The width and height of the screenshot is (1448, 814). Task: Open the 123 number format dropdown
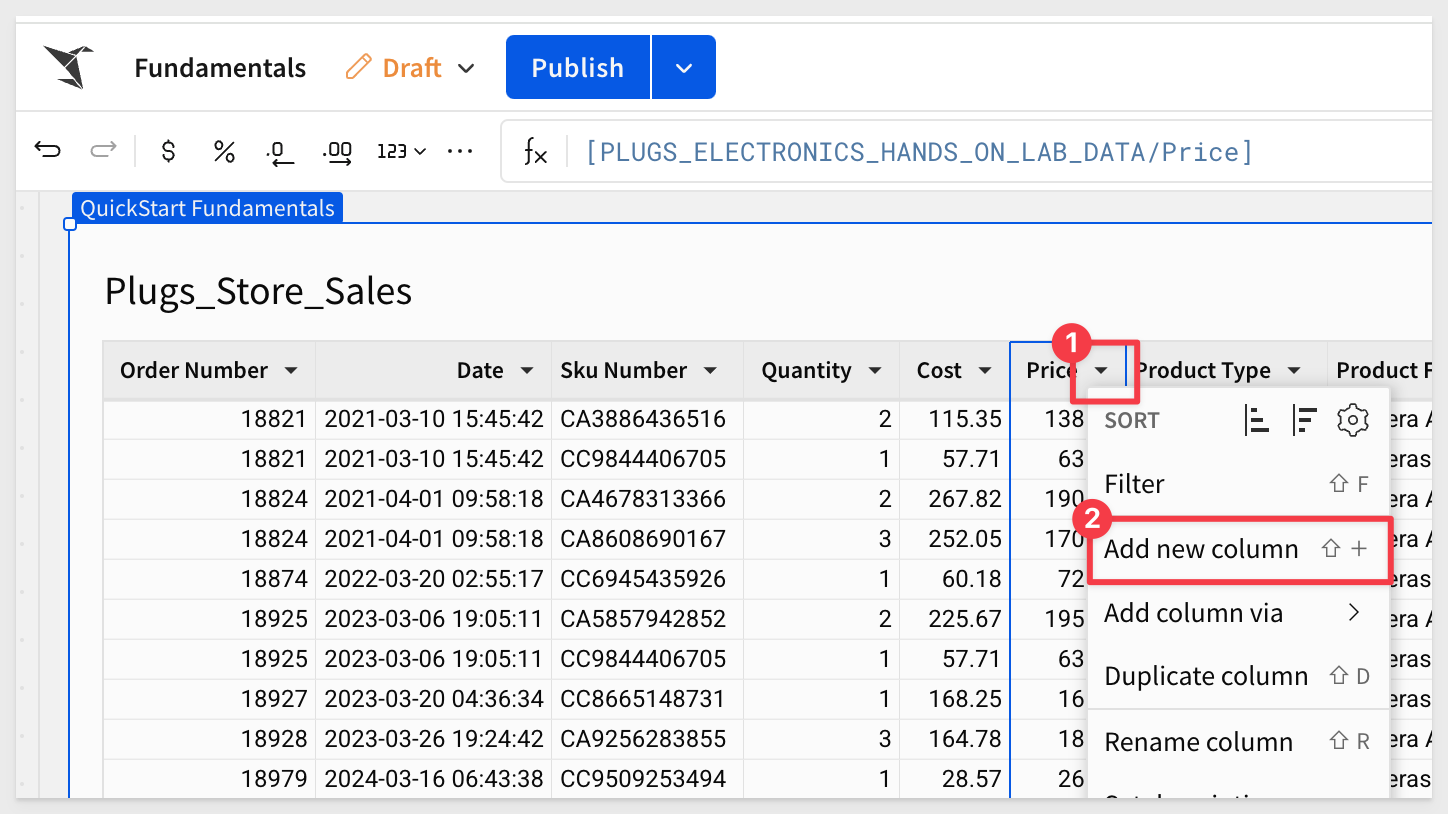[x=402, y=151]
